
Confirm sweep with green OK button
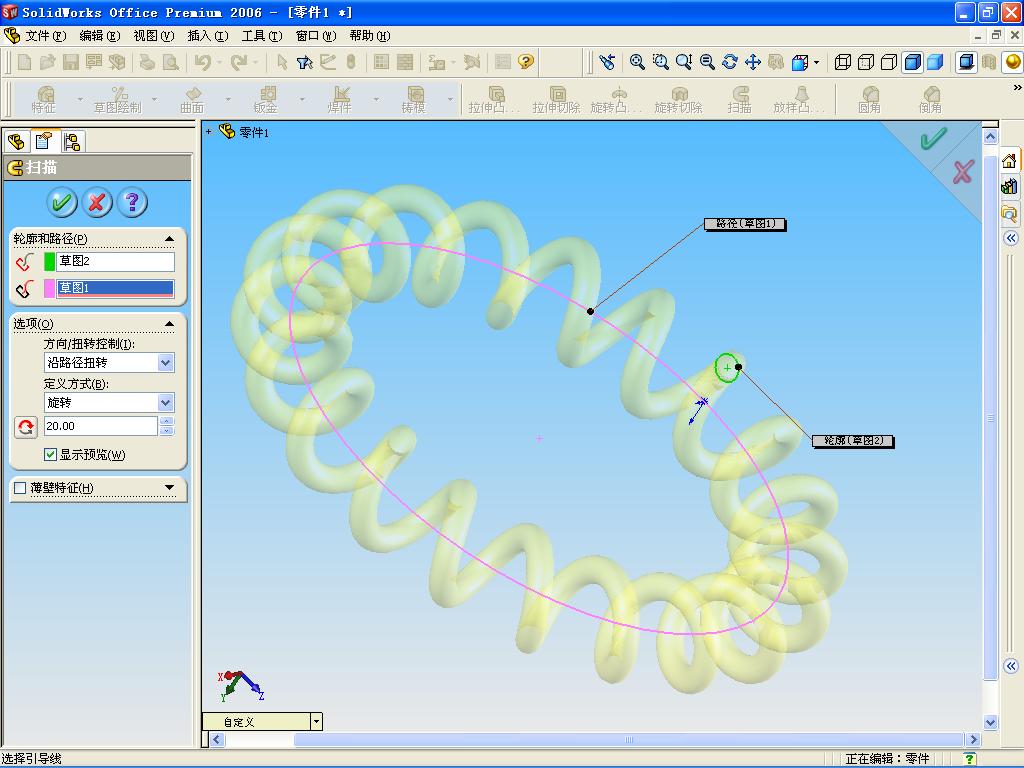coord(61,202)
